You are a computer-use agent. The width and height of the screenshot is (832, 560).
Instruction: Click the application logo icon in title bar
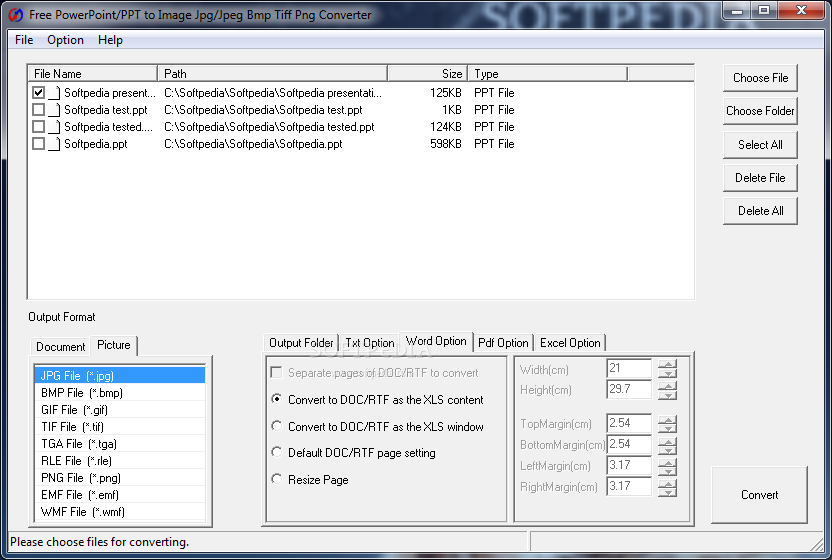click(x=16, y=15)
